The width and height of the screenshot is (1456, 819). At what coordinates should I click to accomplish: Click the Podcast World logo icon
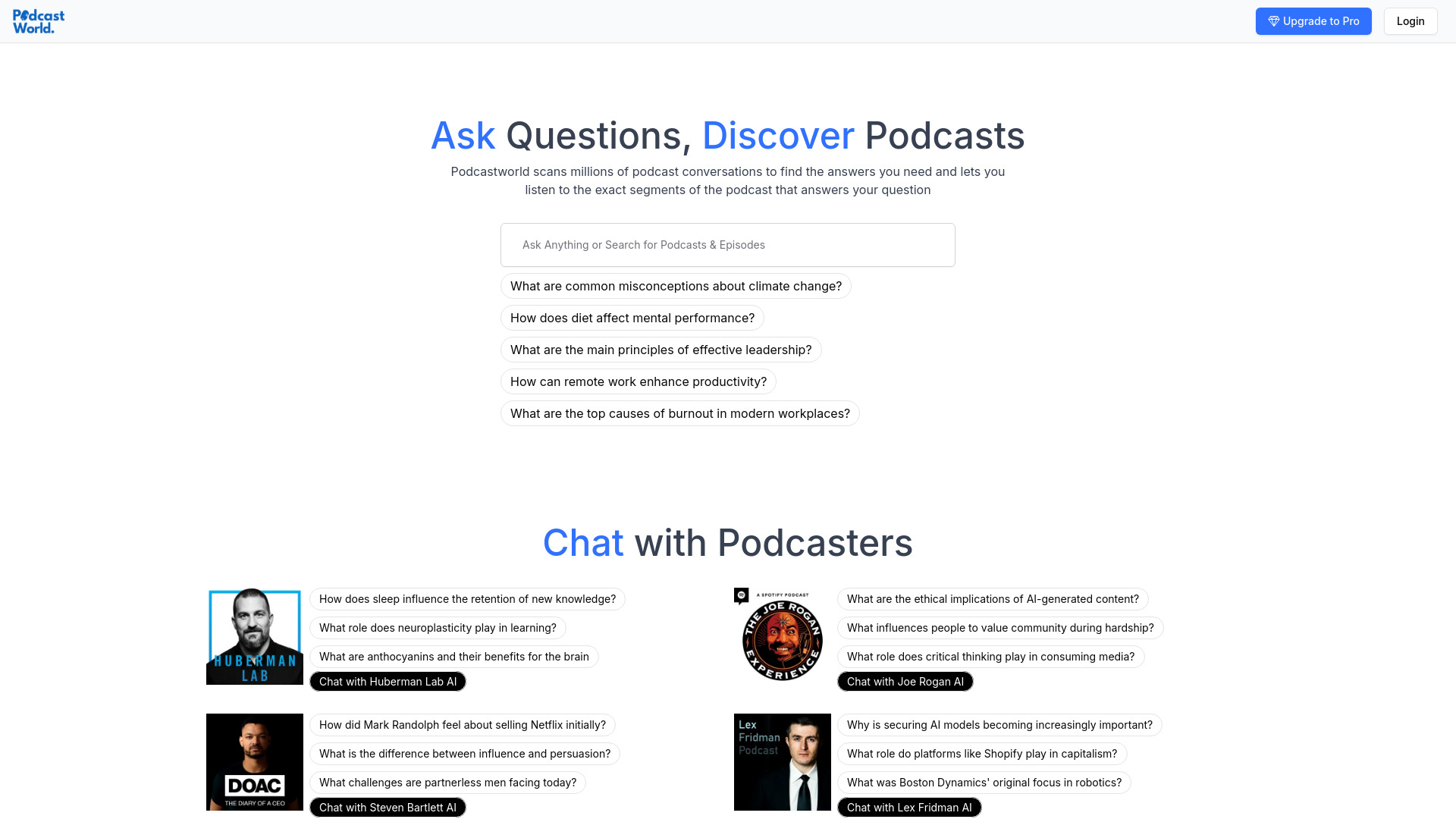(x=38, y=21)
